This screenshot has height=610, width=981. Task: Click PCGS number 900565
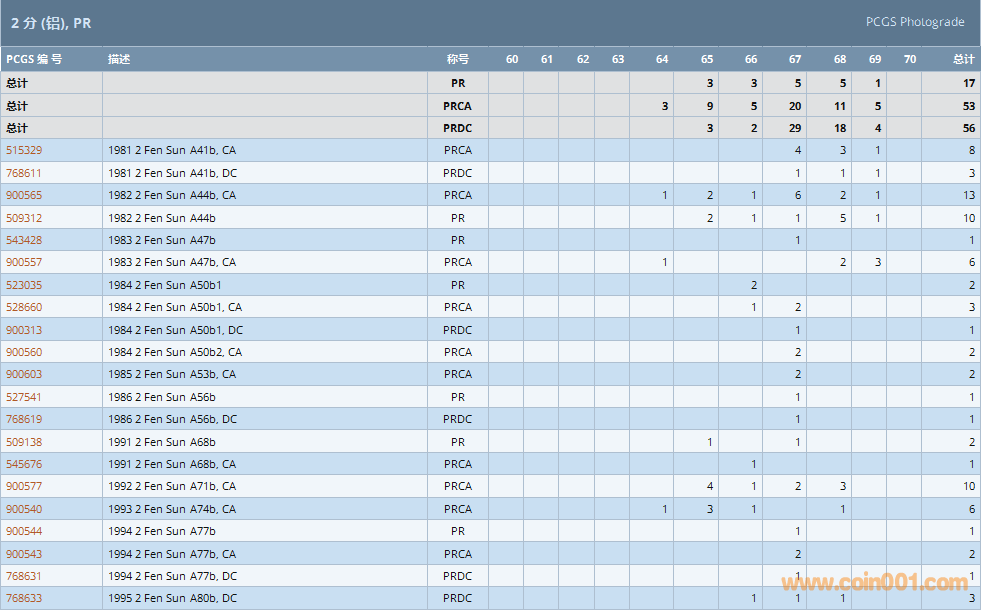click(24, 195)
